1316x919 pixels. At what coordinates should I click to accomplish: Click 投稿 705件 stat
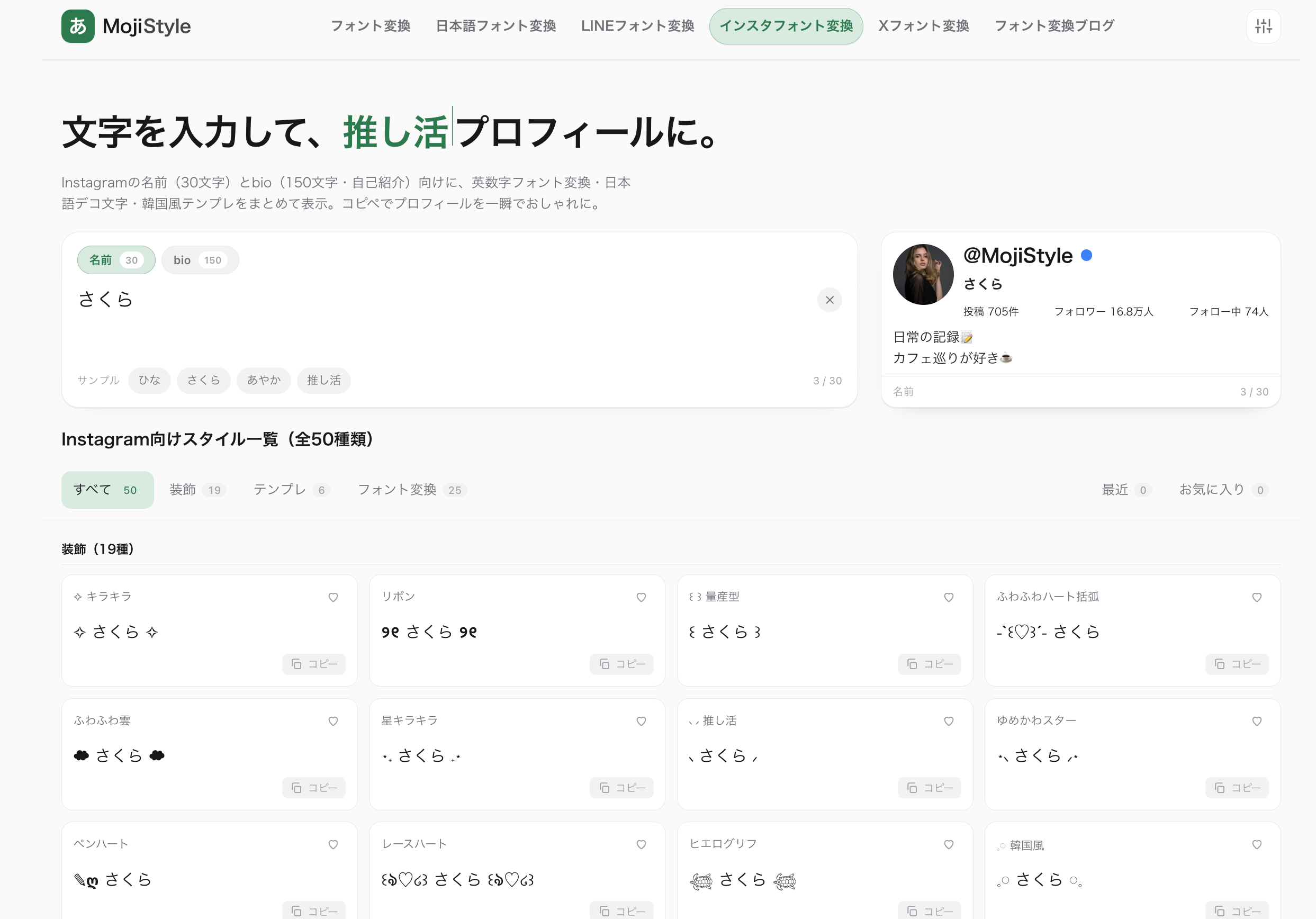pos(990,311)
